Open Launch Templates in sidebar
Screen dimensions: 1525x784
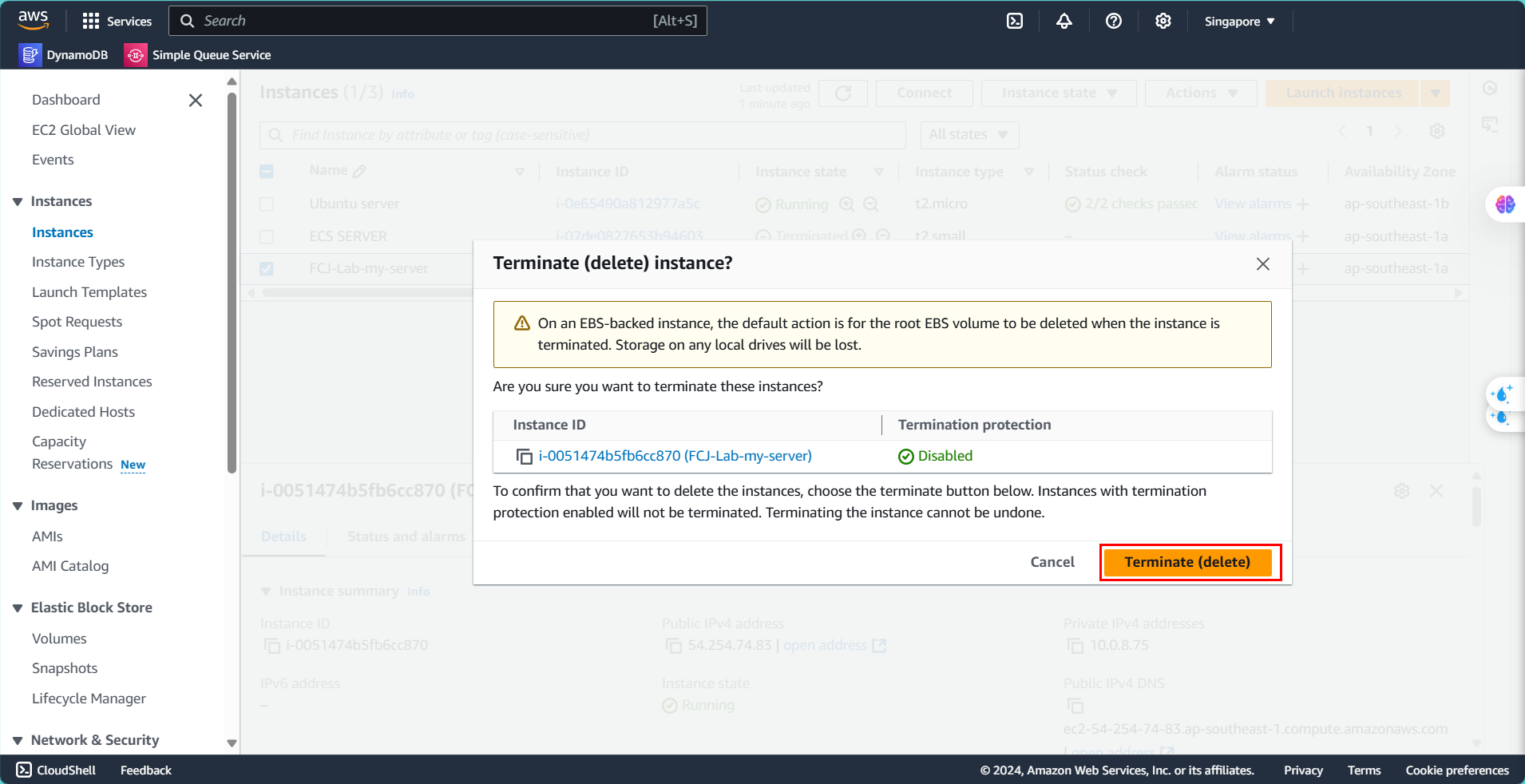(89, 292)
